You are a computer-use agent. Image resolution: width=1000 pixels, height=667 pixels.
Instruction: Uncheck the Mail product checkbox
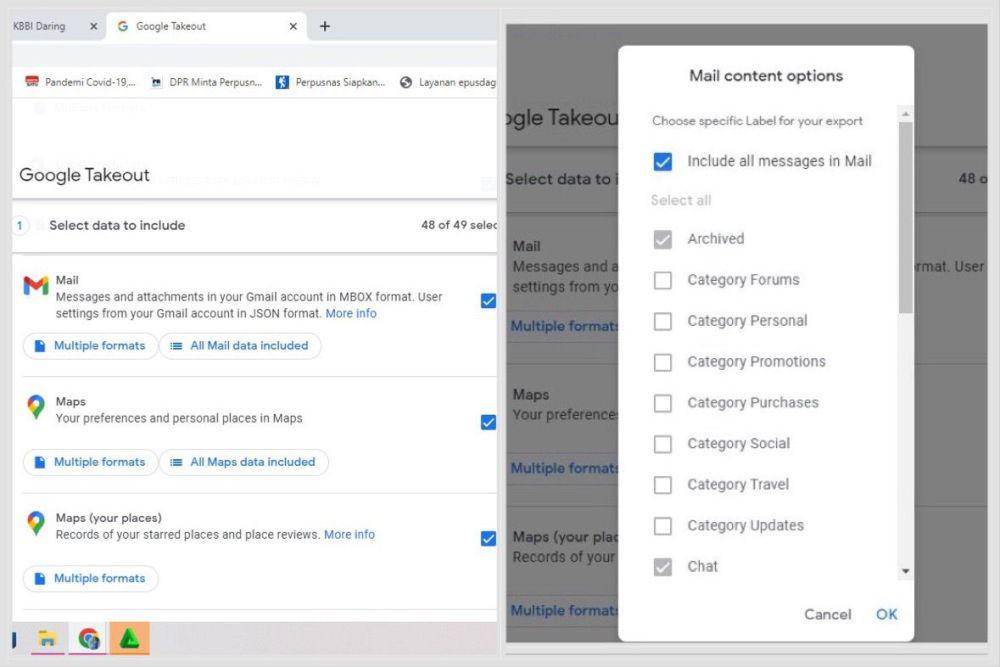(x=489, y=301)
